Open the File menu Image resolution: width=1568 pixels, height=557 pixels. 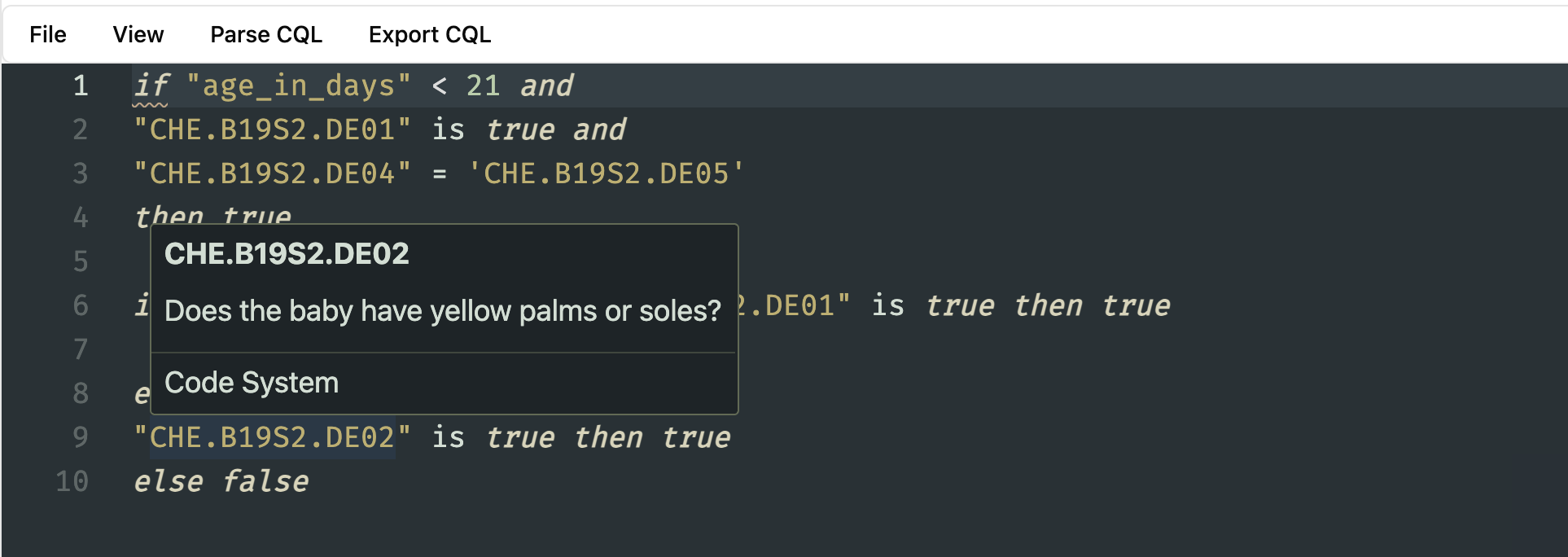pyautogui.click(x=47, y=34)
